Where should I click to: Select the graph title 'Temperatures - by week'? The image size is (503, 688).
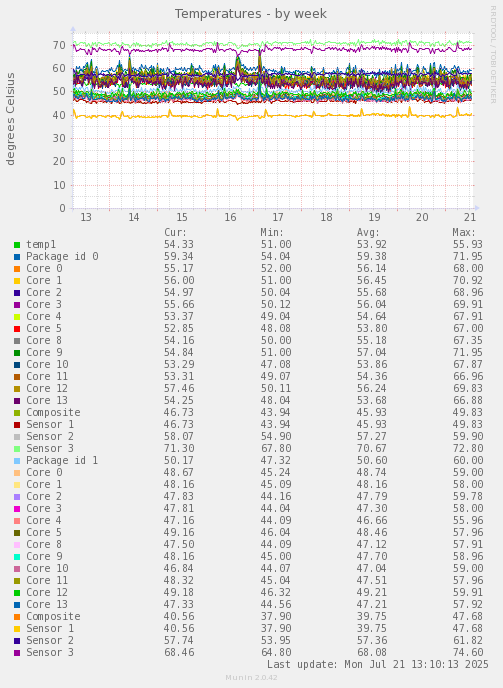click(251, 14)
